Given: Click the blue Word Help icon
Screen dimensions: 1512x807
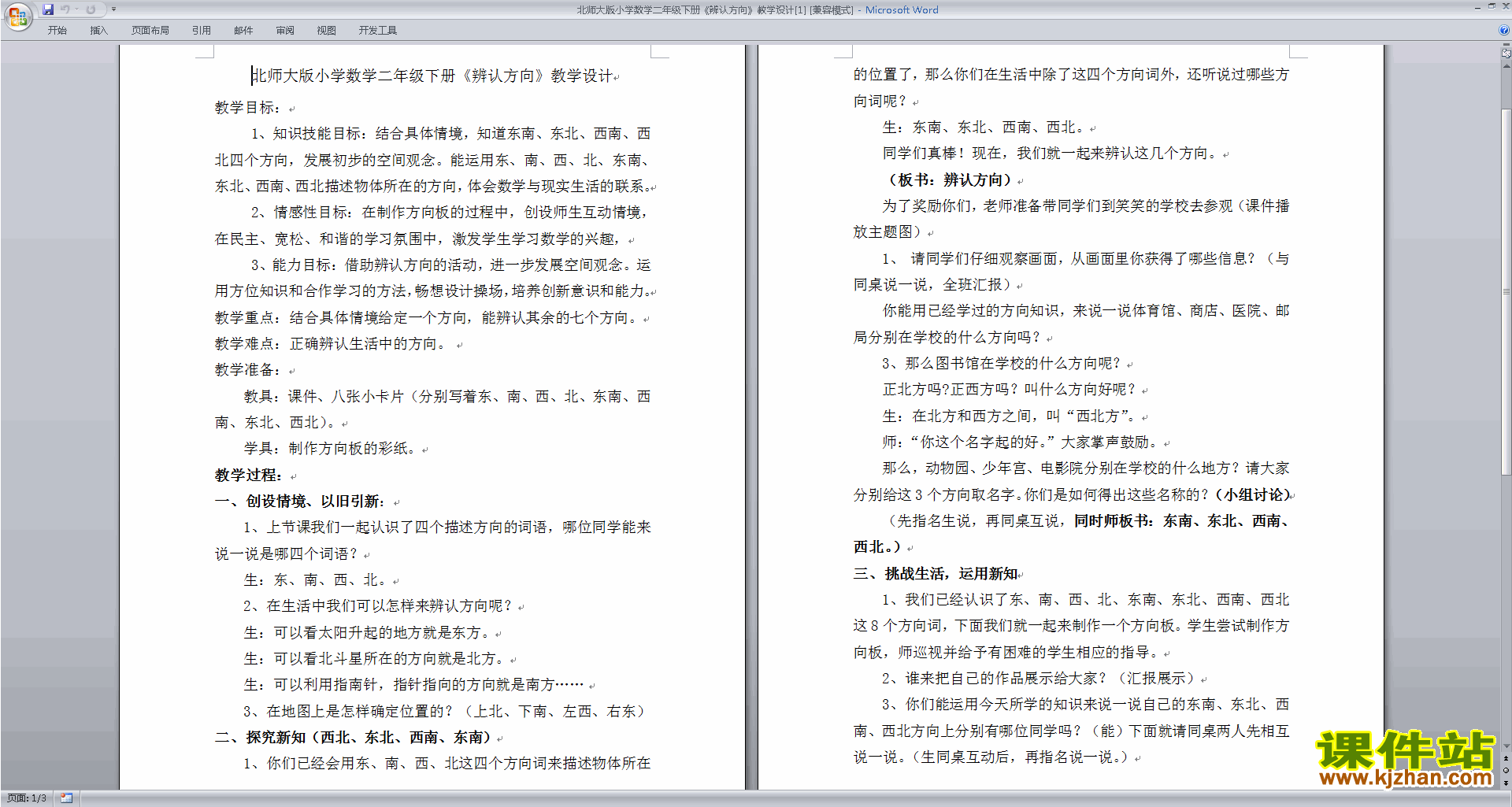Looking at the screenshot, I should (1505, 30).
